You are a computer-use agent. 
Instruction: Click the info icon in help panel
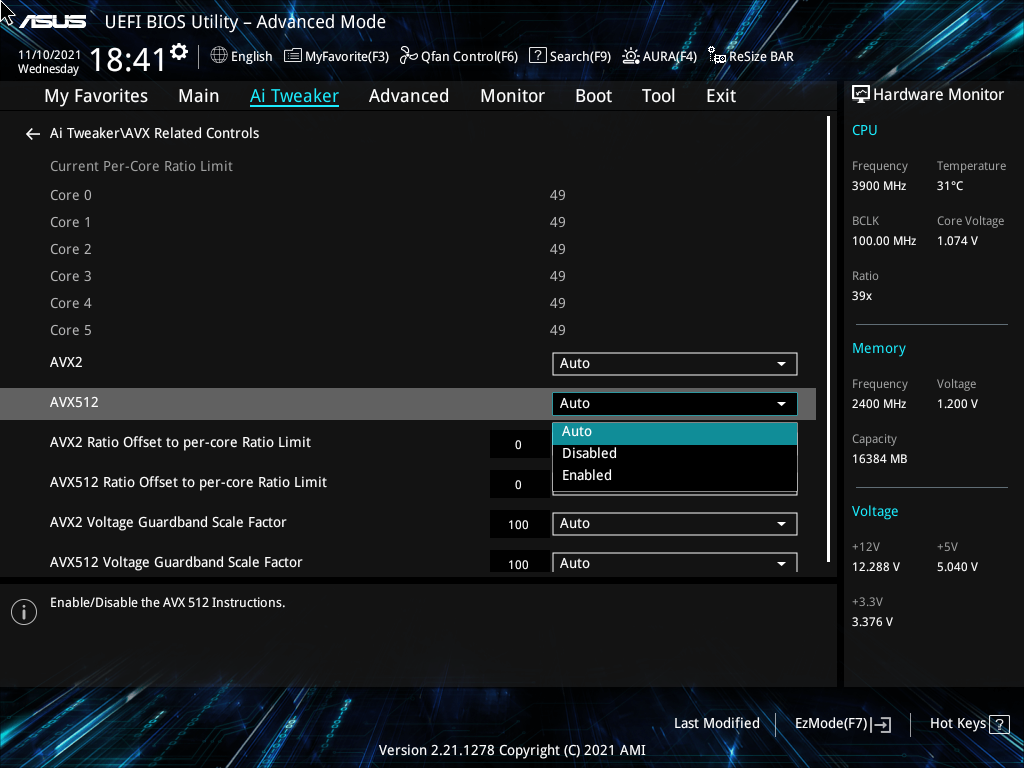click(24, 612)
